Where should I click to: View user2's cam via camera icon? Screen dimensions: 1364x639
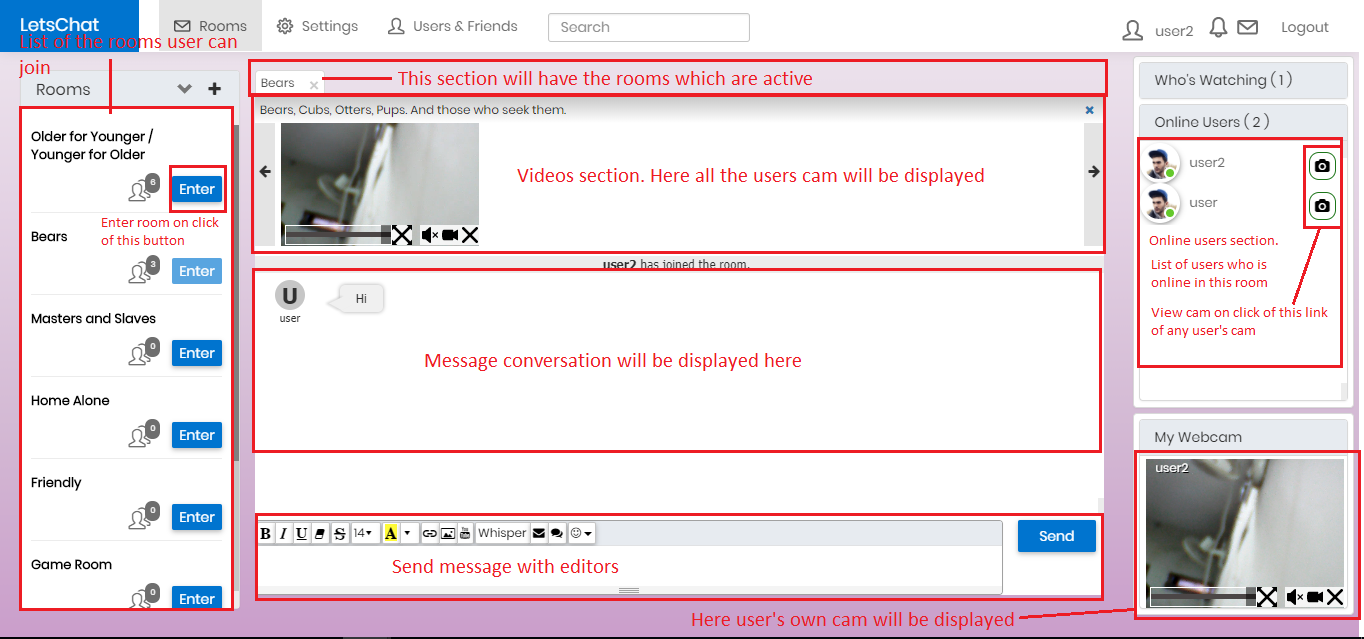point(1322,166)
